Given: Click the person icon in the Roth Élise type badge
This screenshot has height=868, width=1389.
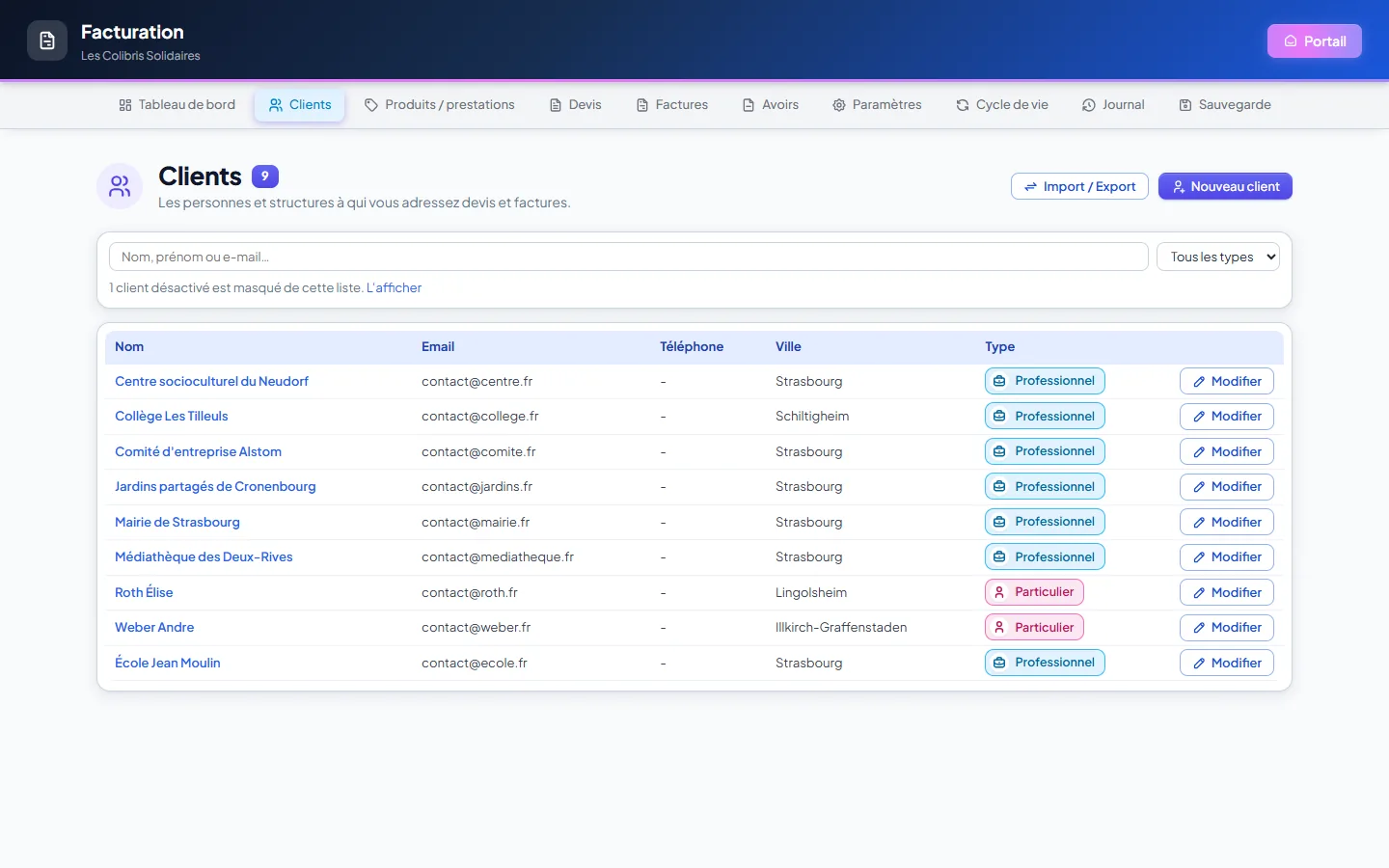Looking at the screenshot, I should pyautogui.click(x=999, y=592).
